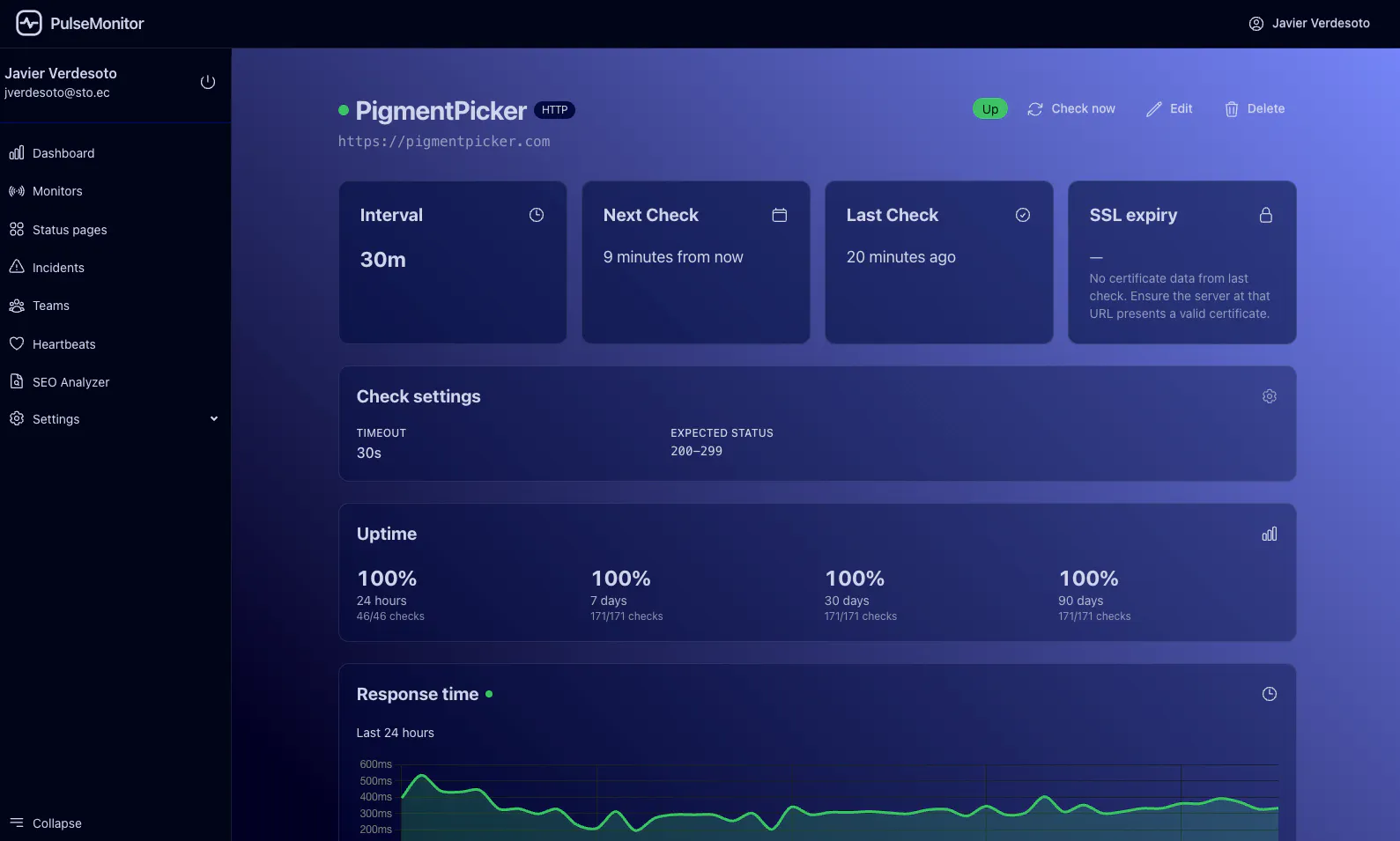Click the clock icon on the Interval card

(537, 215)
